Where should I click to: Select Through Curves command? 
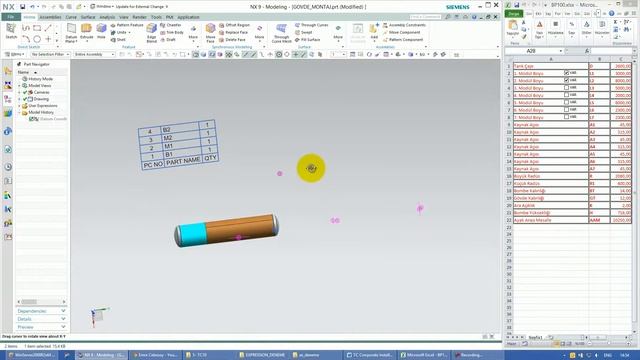(x=311, y=25)
